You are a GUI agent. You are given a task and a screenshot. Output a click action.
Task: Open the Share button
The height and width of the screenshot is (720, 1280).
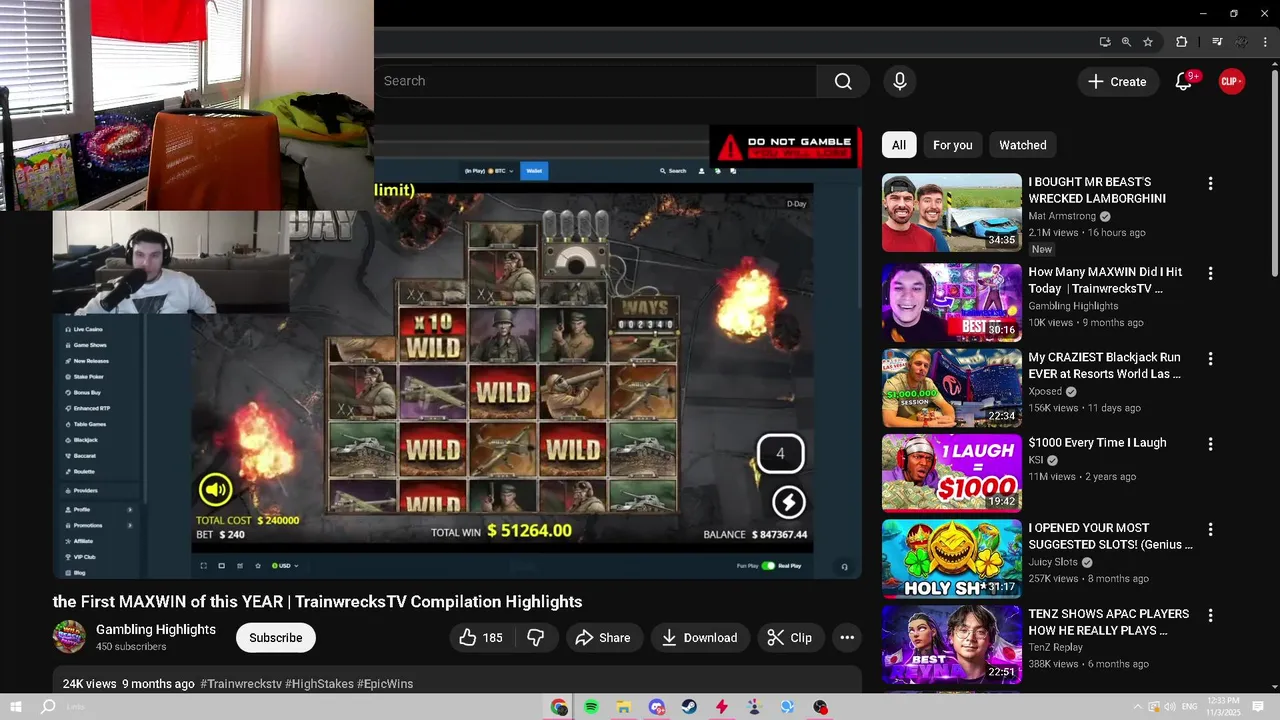[x=603, y=638]
